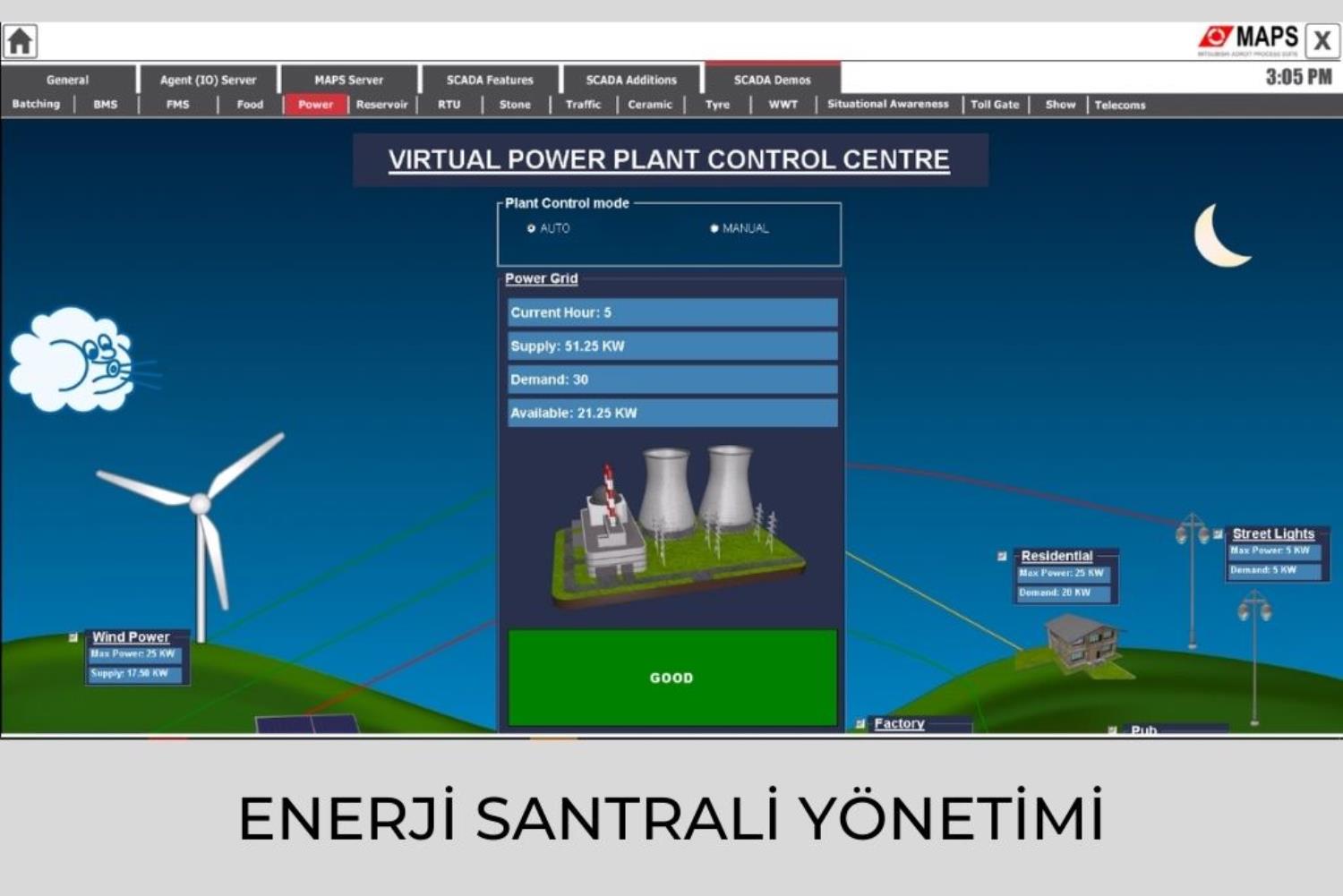Open the Toll Gate demo
This screenshot has width=1343, height=896.
[995, 104]
